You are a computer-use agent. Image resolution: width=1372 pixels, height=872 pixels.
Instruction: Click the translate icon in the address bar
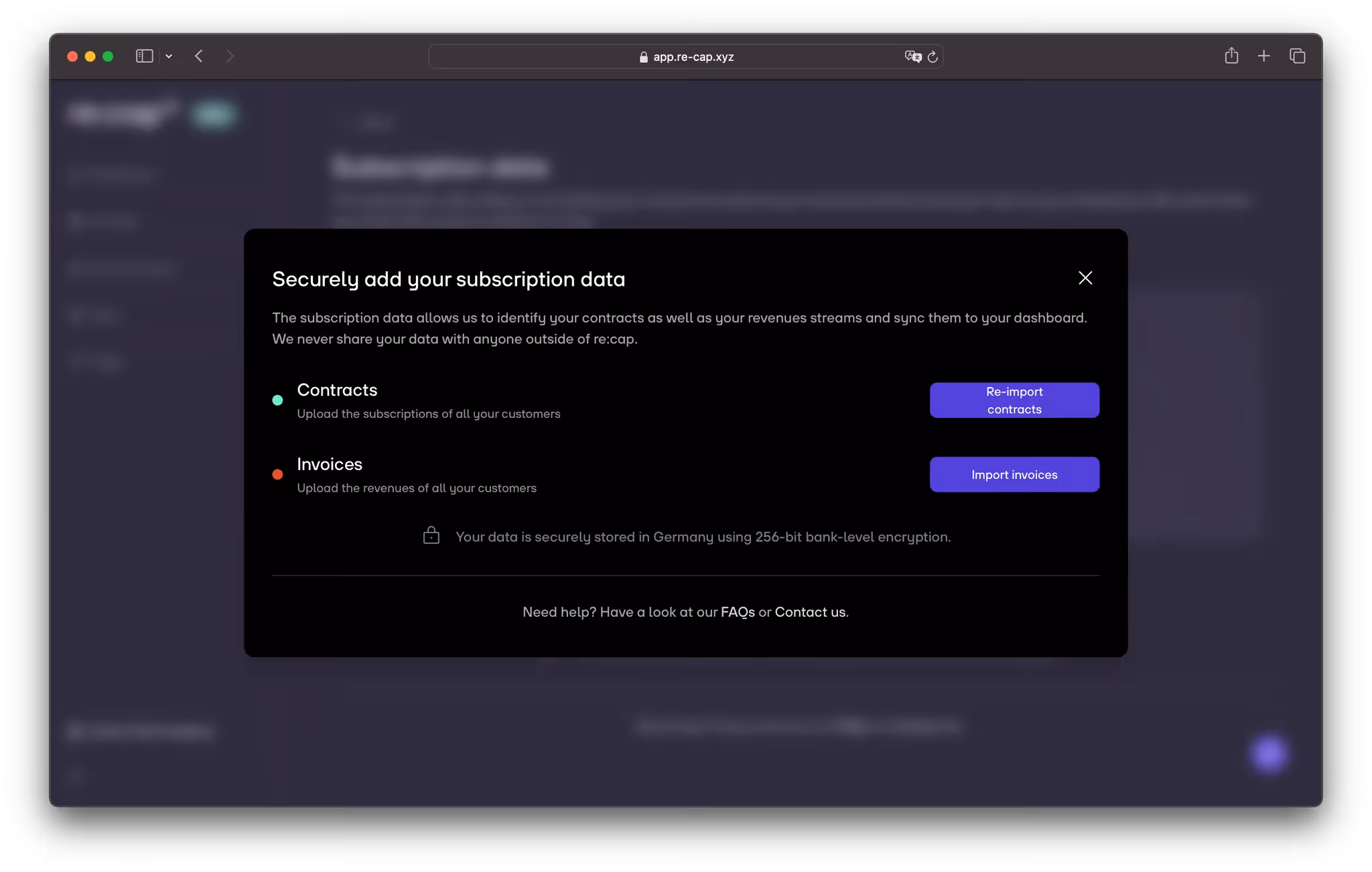pyautogui.click(x=911, y=56)
